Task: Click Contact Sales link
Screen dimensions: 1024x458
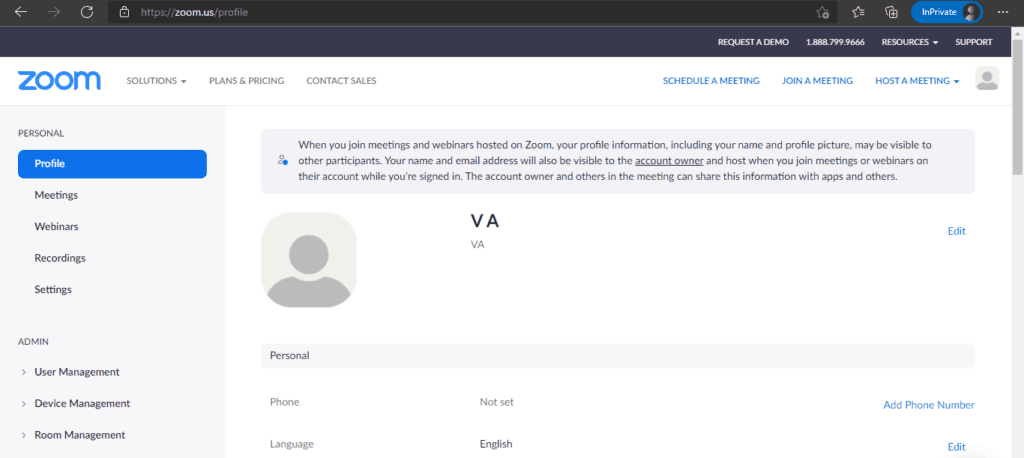Action: [341, 81]
